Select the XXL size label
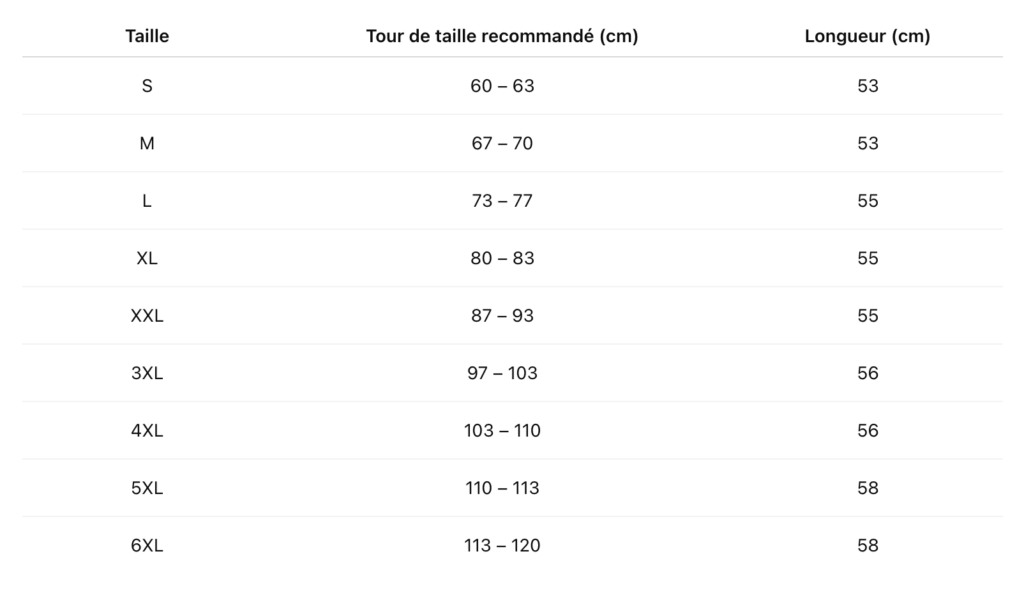 (x=147, y=315)
